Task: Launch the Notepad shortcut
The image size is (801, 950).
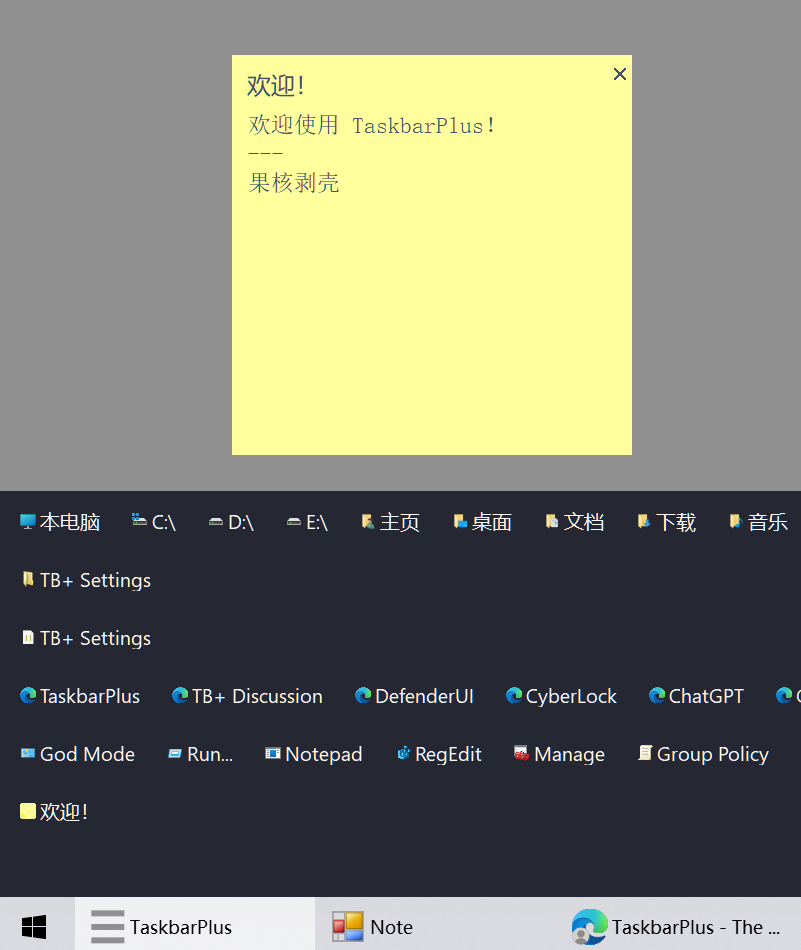Action: tap(313, 754)
